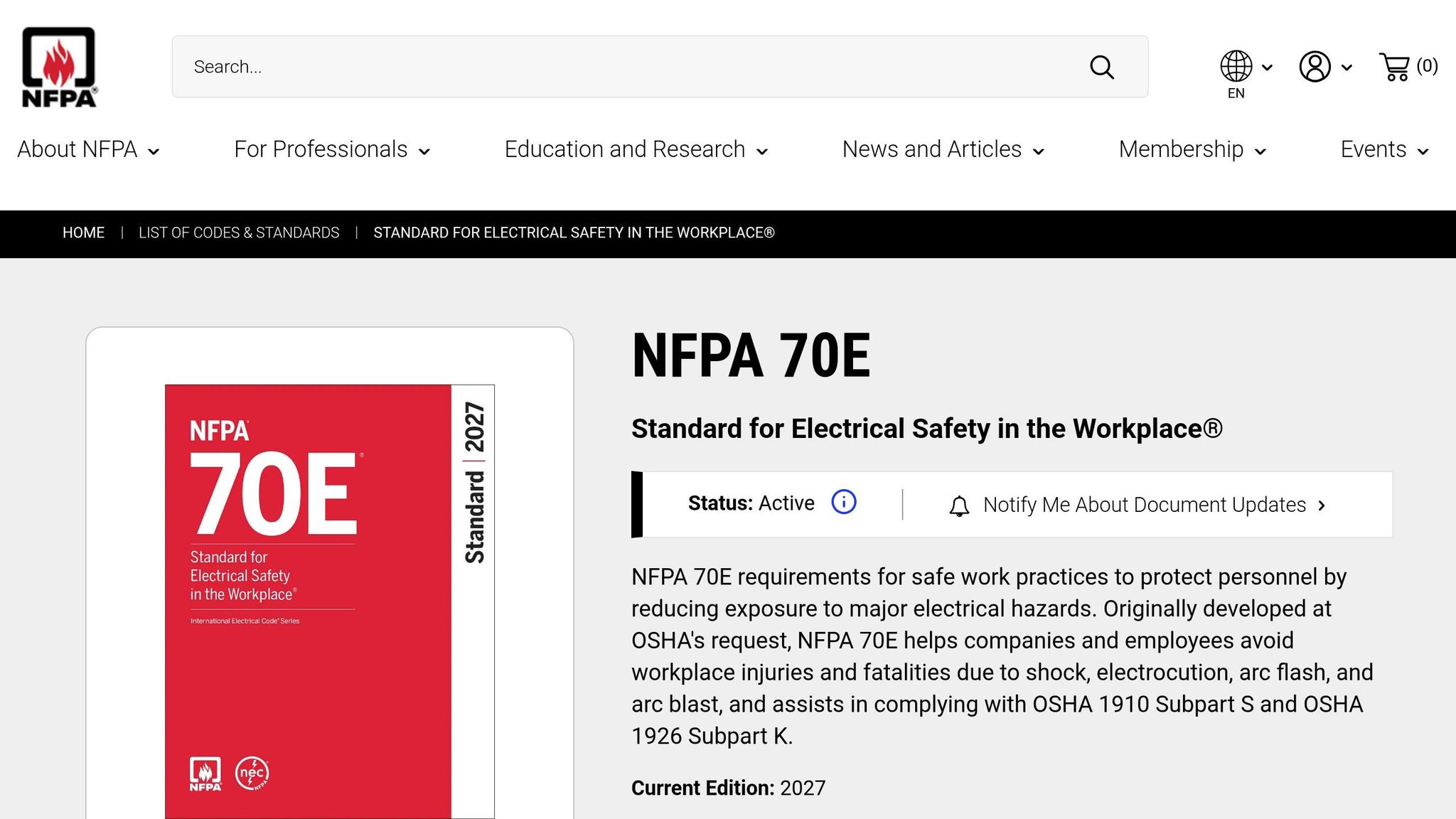1456x819 pixels.
Task: Click the notification bell icon
Action: [x=959, y=505]
